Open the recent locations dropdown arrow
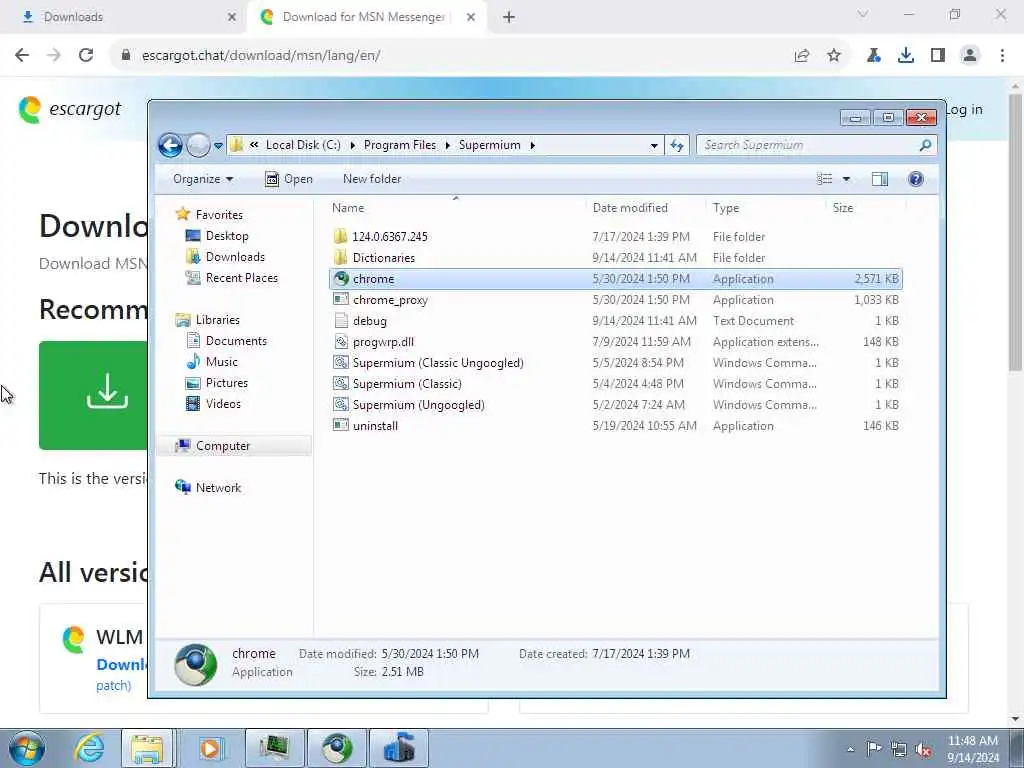 pyautogui.click(x=218, y=146)
